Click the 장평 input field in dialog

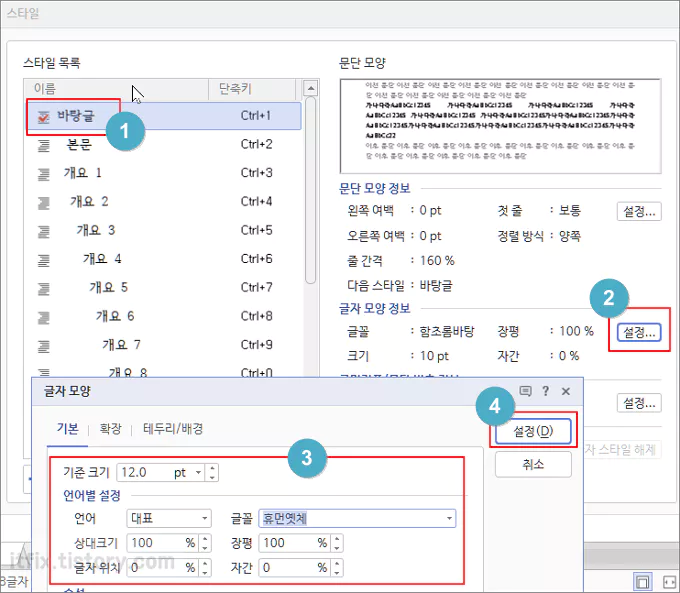tap(294, 543)
